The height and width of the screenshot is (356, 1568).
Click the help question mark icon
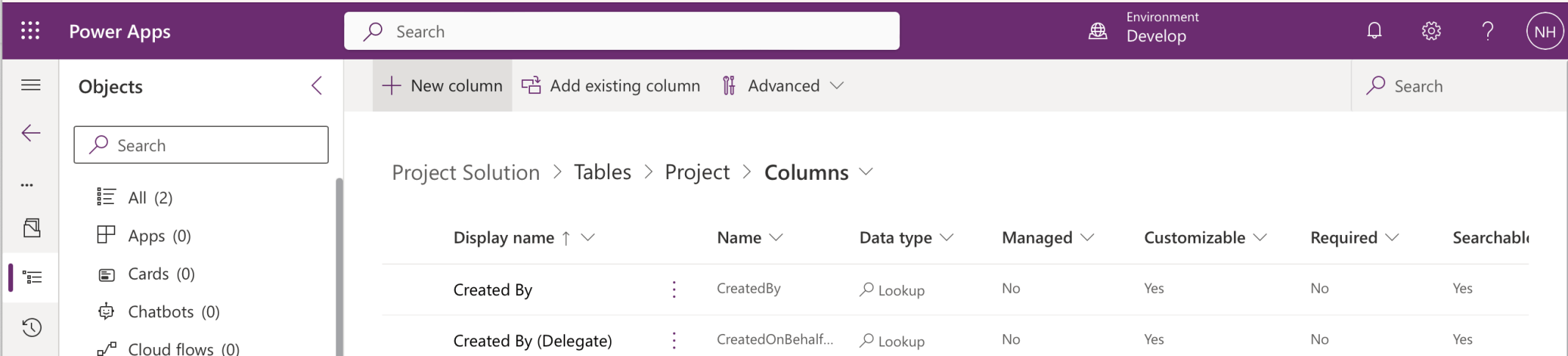(x=1487, y=31)
